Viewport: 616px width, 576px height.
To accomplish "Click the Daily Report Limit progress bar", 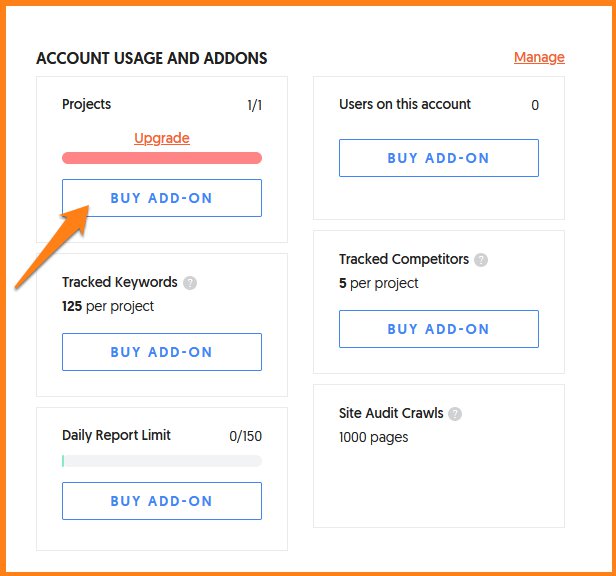I will coord(162,461).
